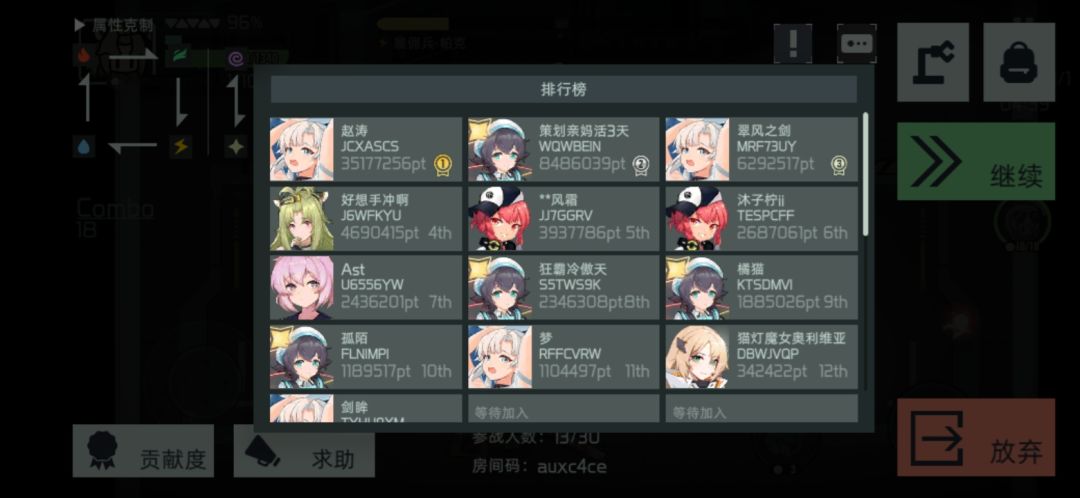Open the 贡献度 contribution button
The image size is (1080, 498).
[143, 450]
